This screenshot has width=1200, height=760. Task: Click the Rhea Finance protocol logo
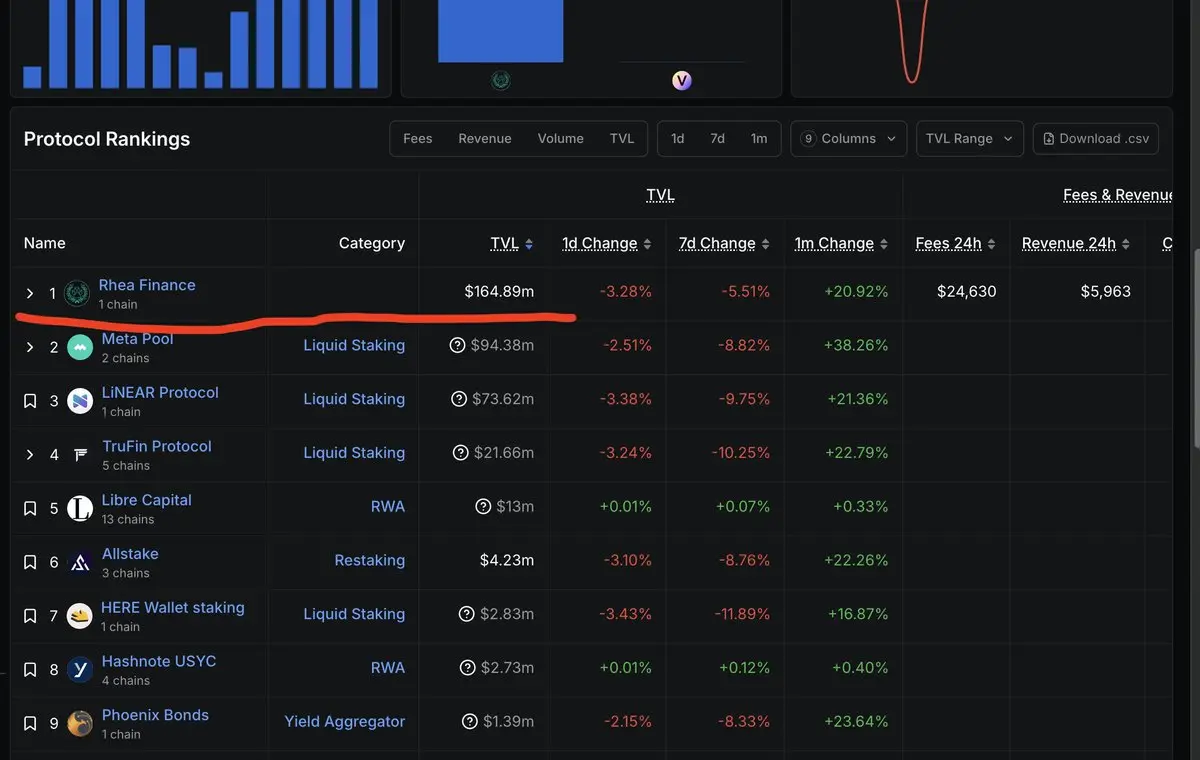pos(77,293)
